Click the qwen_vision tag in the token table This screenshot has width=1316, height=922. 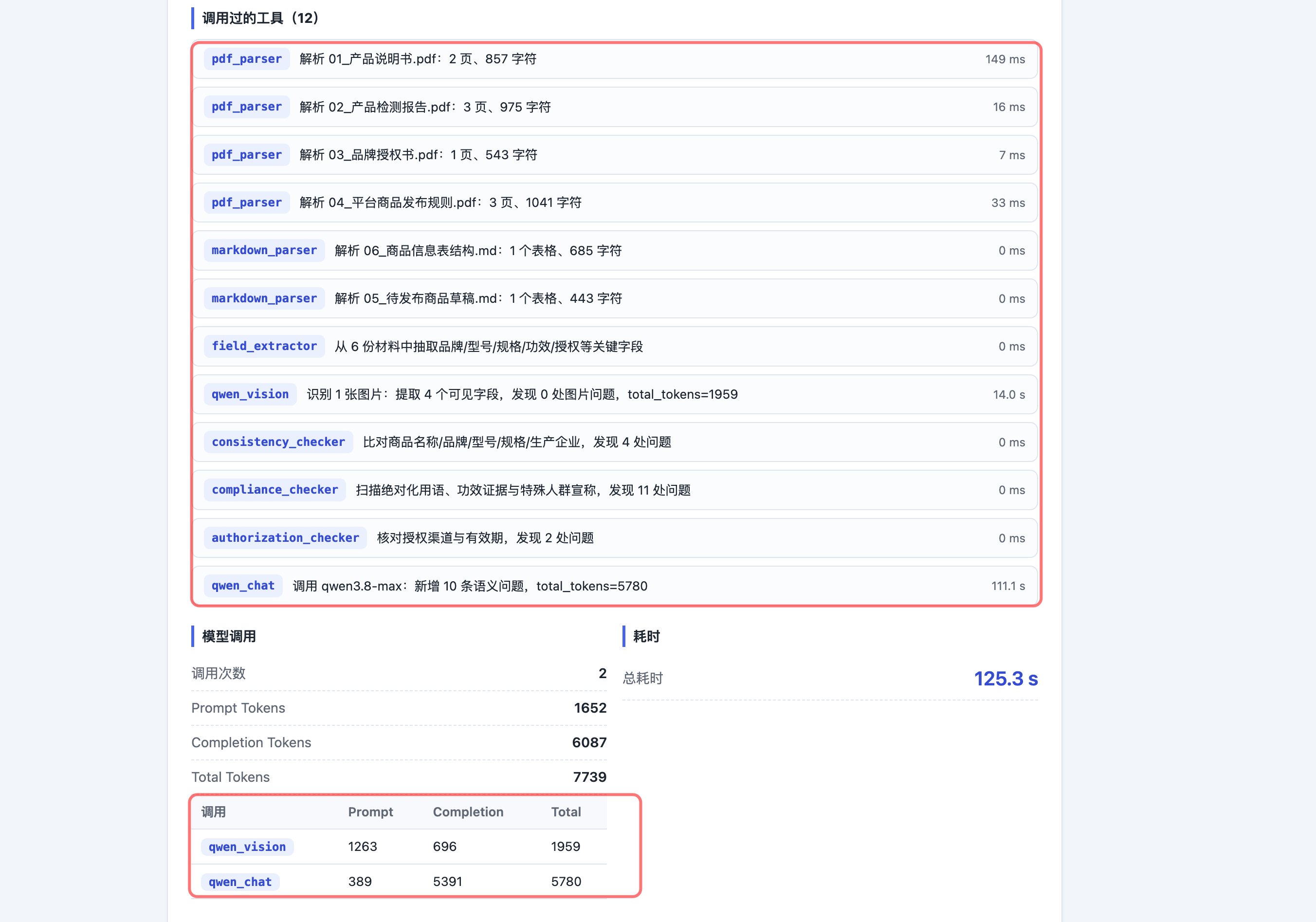click(247, 847)
